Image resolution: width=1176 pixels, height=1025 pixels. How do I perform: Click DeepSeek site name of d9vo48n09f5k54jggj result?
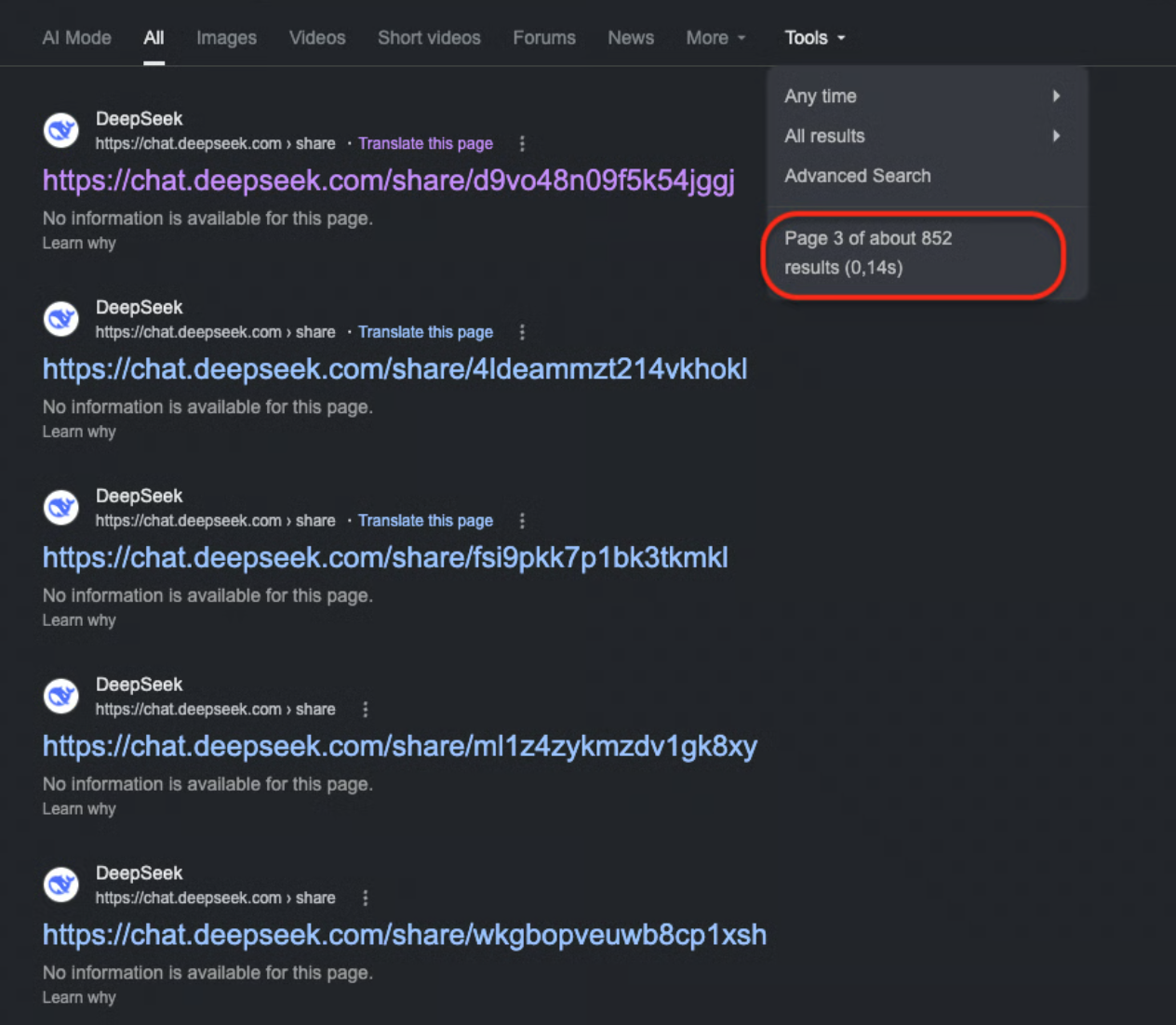(139, 119)
